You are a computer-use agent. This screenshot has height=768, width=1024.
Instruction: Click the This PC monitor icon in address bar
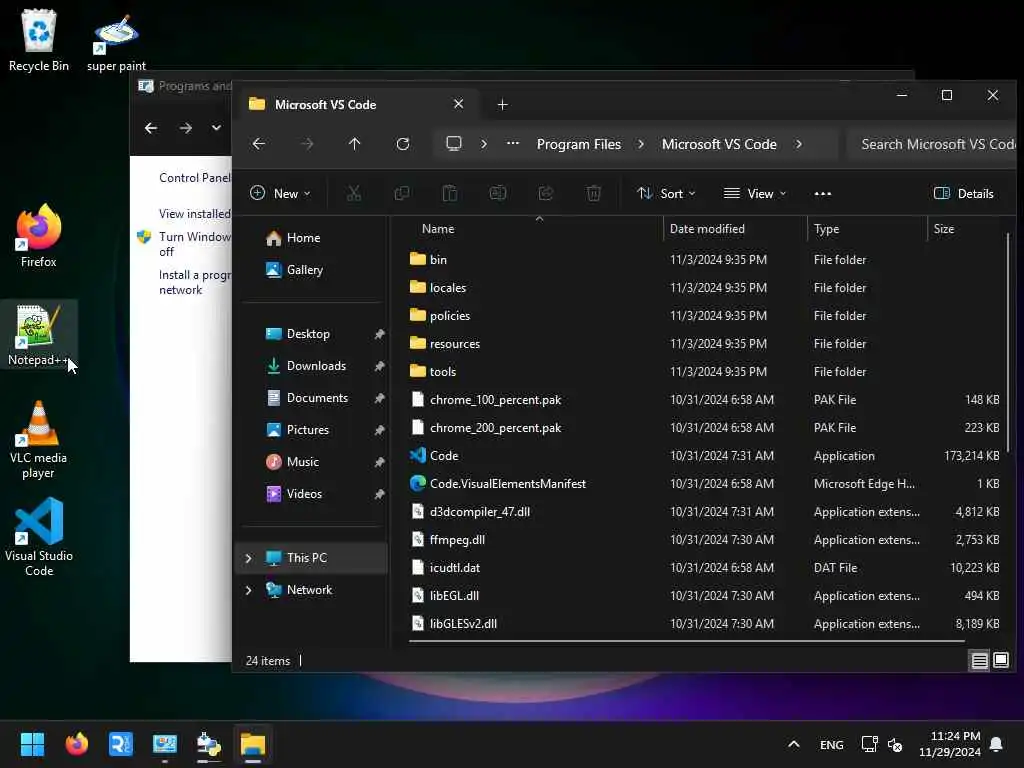pos(453,144)
